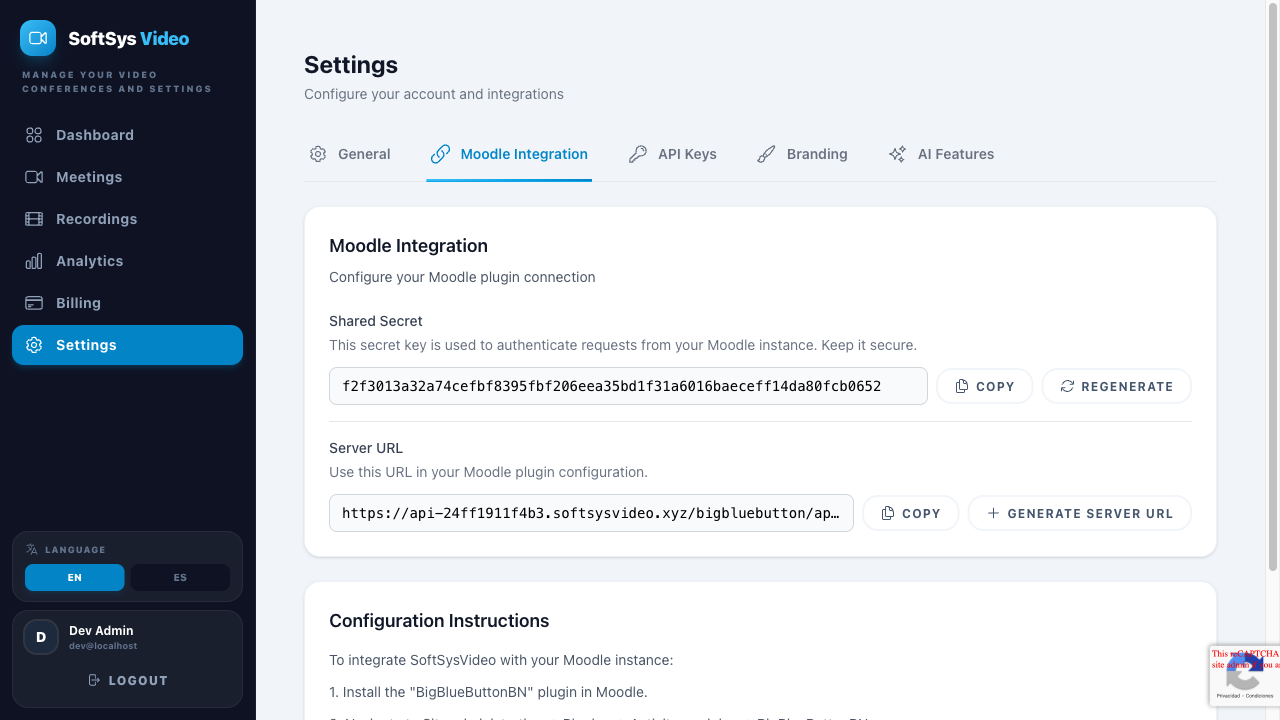
Task: Click the General tab gear icon
Action: point(318,154)
